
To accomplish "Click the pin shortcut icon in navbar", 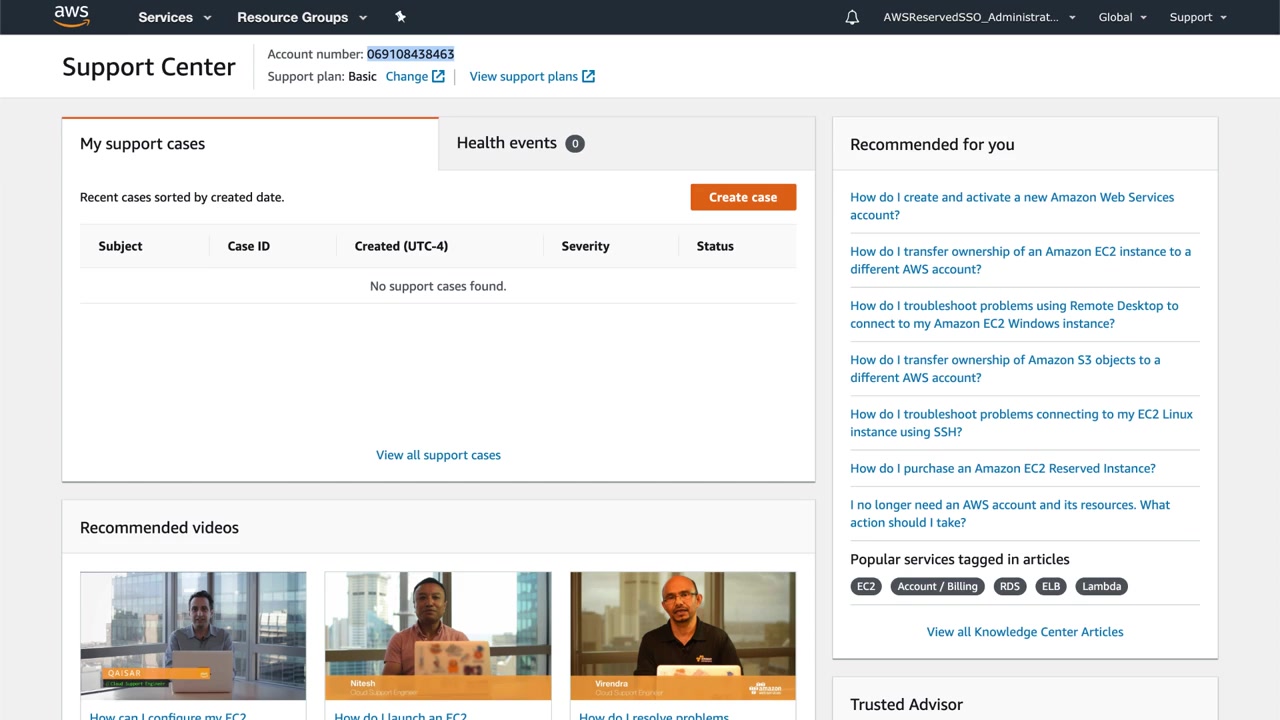I will click(x=401, y=17).
